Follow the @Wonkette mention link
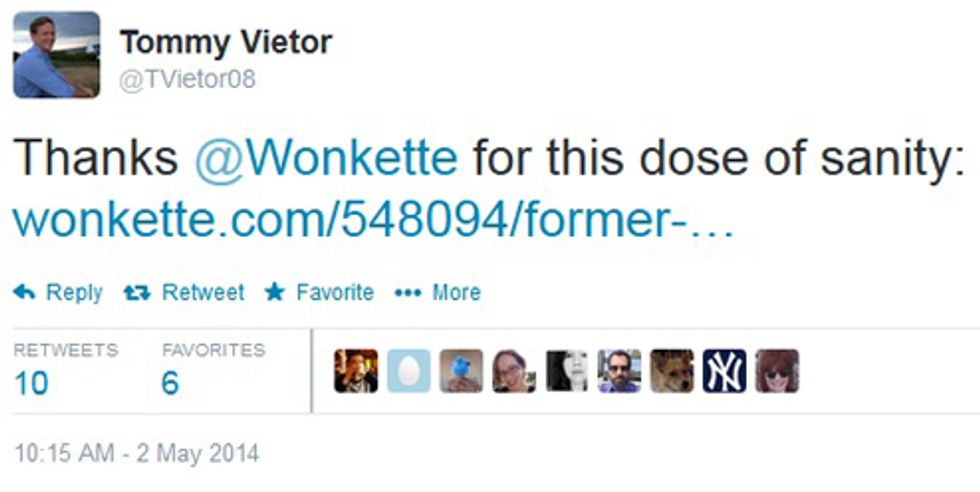This screenshot has height=492, width=980. click(326, 158)
